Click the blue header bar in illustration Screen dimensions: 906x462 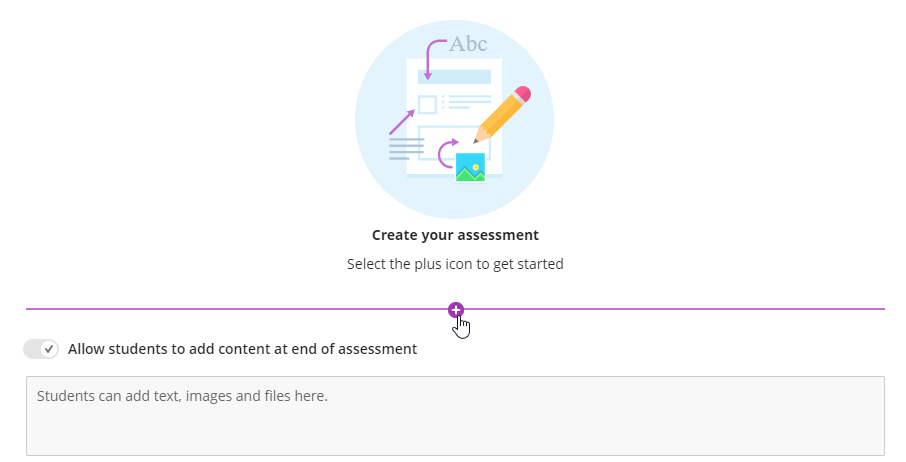(x=454, y=77)
